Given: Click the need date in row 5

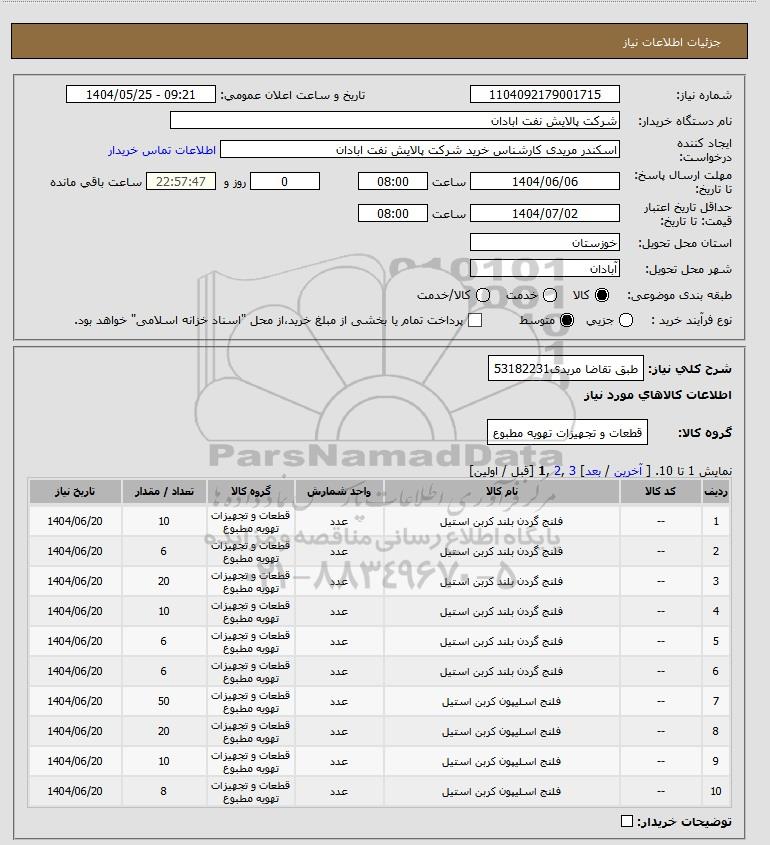Looking at the screenshot, I should tap(75, 641).
